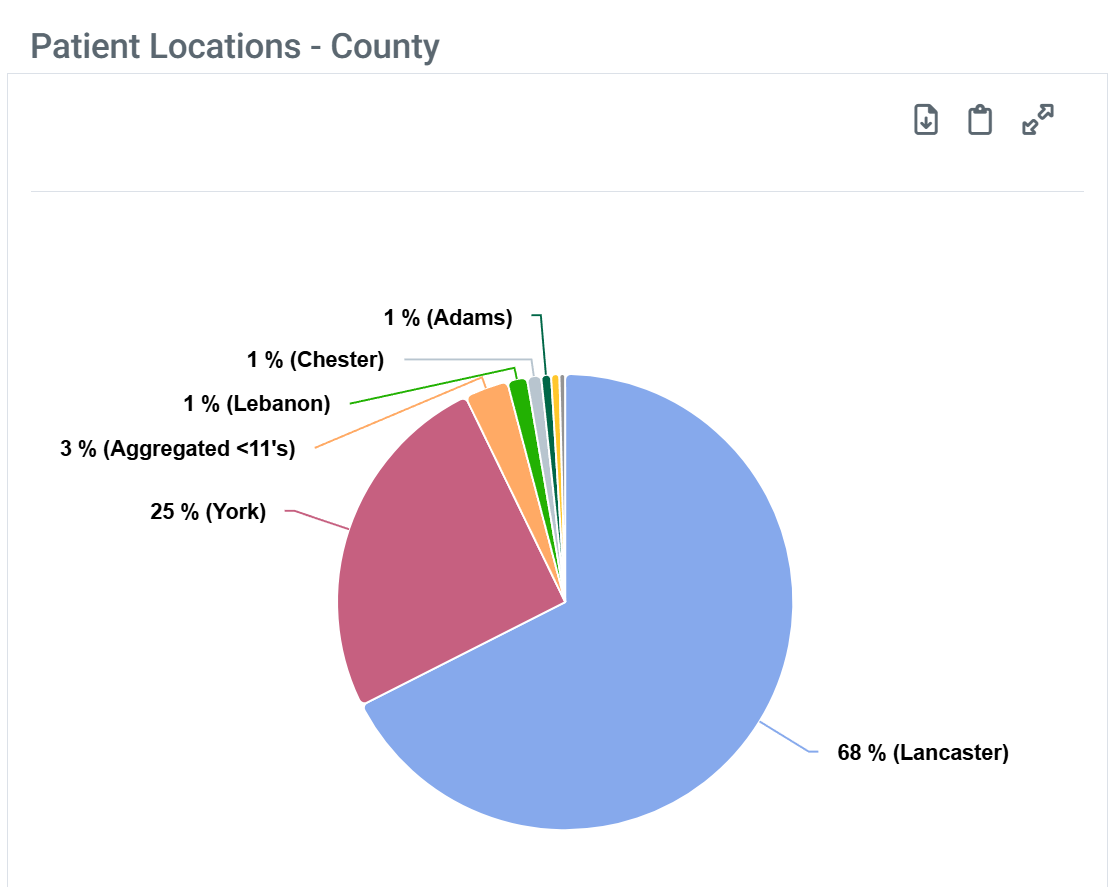Click the "68 % (Lancaster)" label
This screenshot has width=1118, height=887.
[x=922, y=753]
